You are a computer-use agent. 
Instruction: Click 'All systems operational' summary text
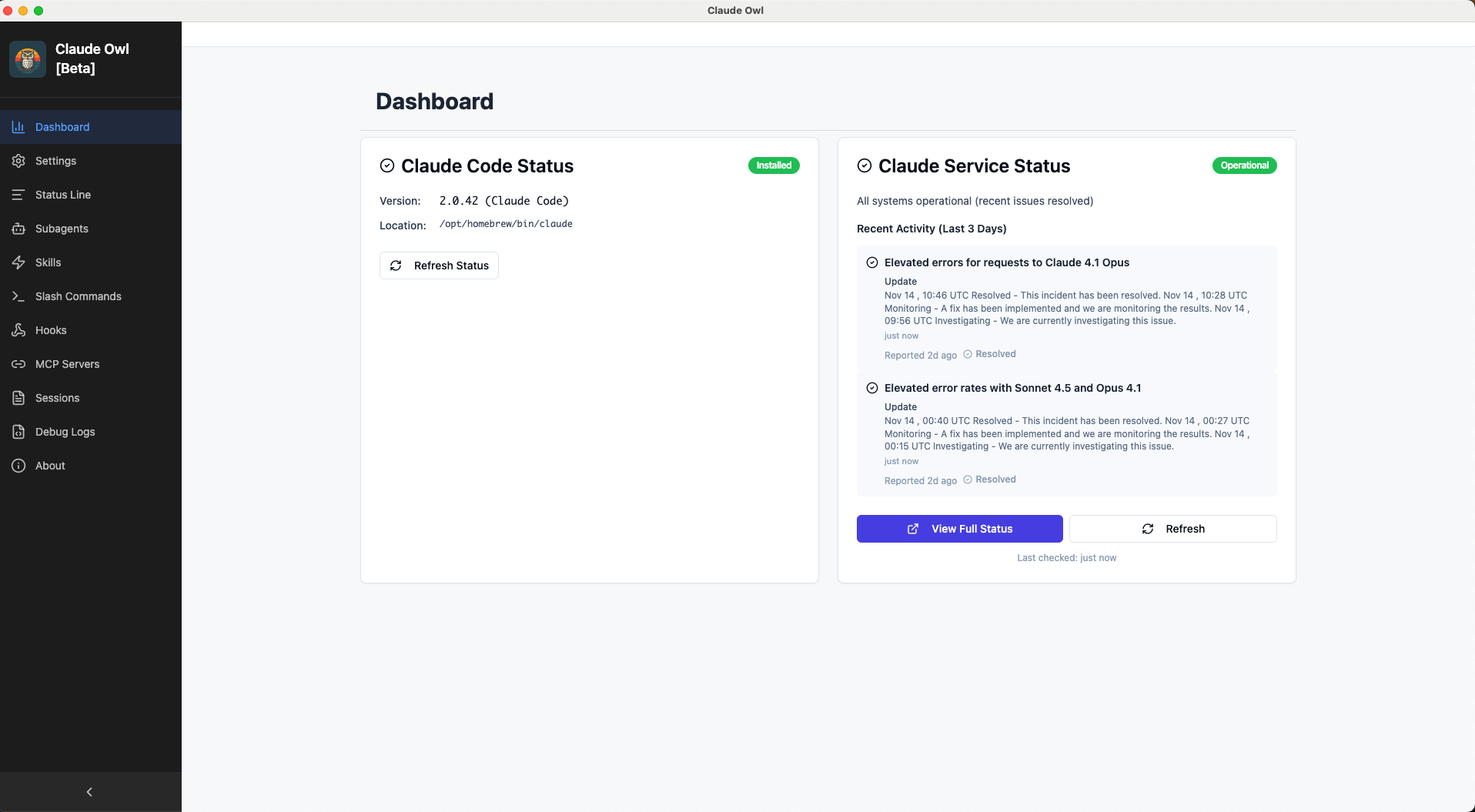tap(975, 201)
